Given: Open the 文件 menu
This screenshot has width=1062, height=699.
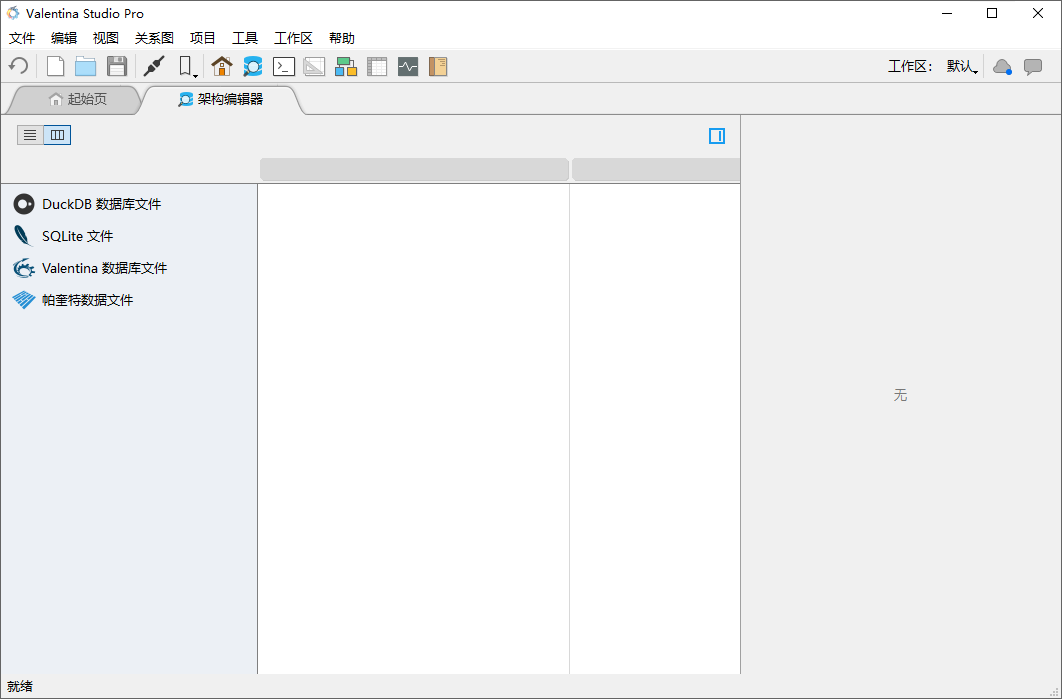Looking at the screenshot, I should [22, 38].
